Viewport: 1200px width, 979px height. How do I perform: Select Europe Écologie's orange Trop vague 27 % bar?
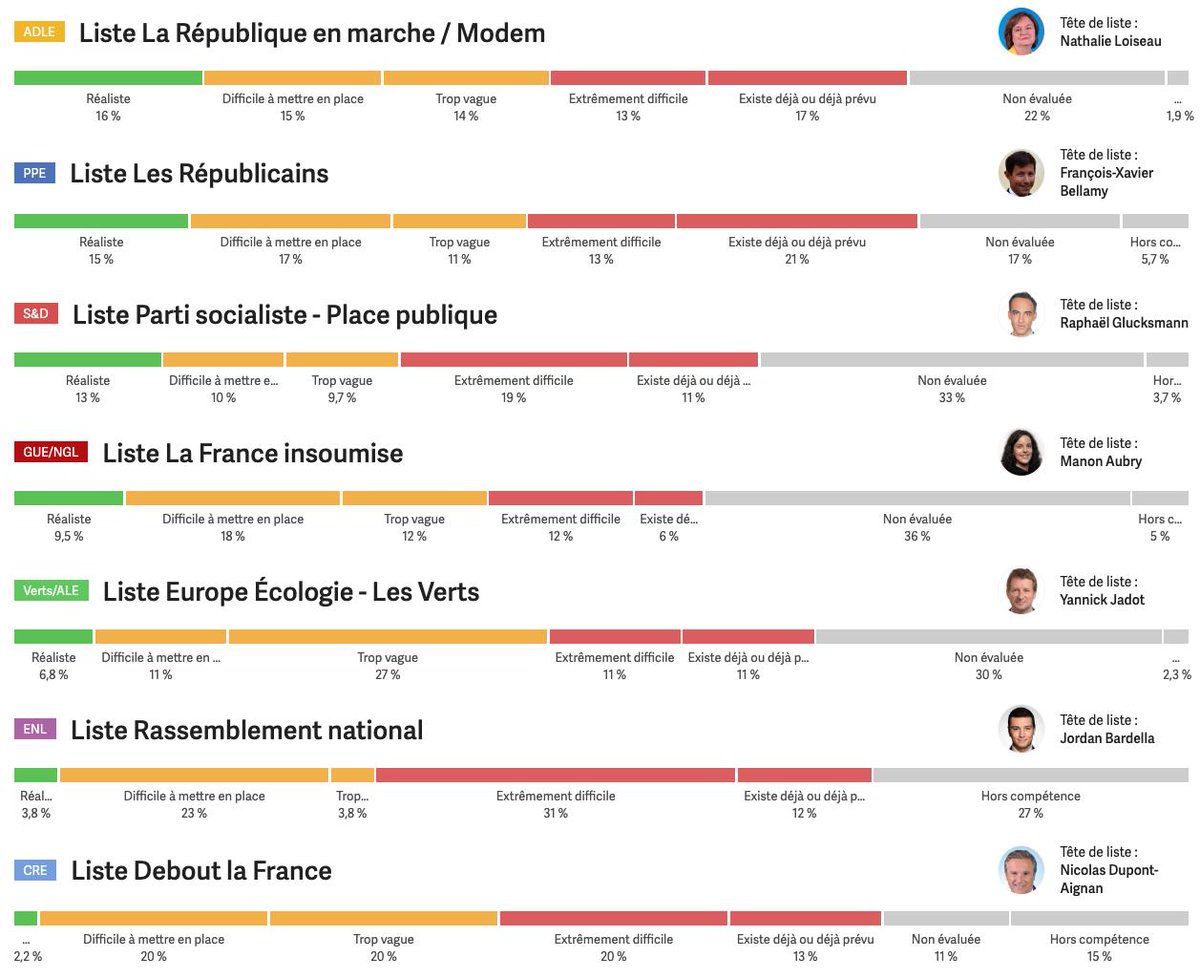point(387,637)
